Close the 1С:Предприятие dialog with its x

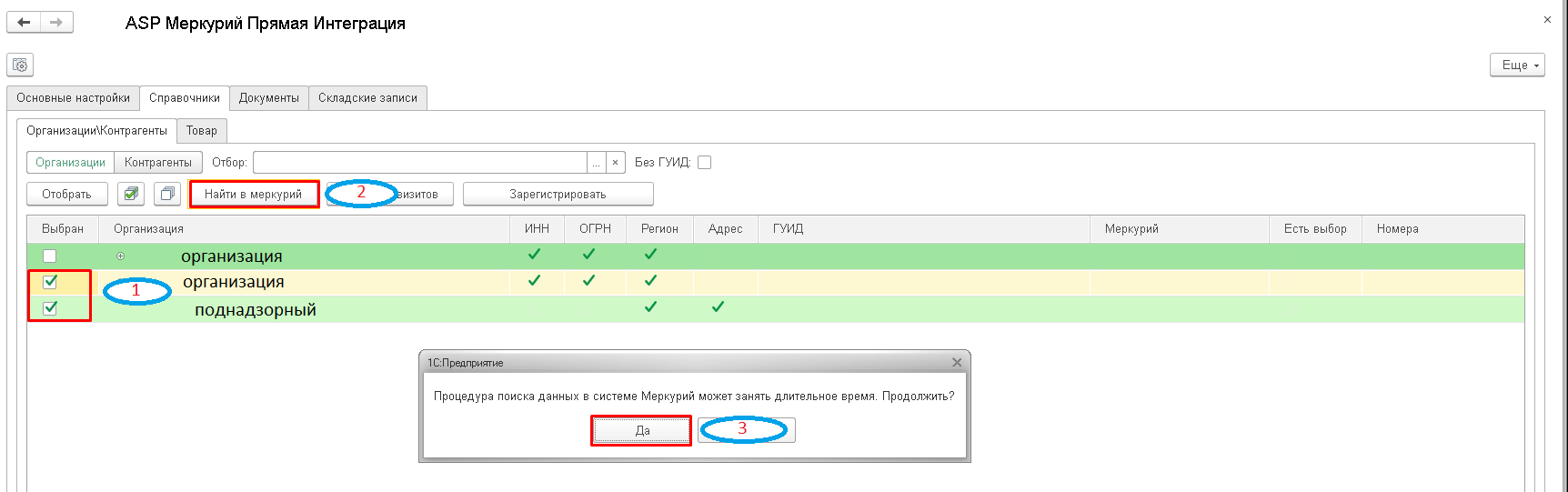957,362
